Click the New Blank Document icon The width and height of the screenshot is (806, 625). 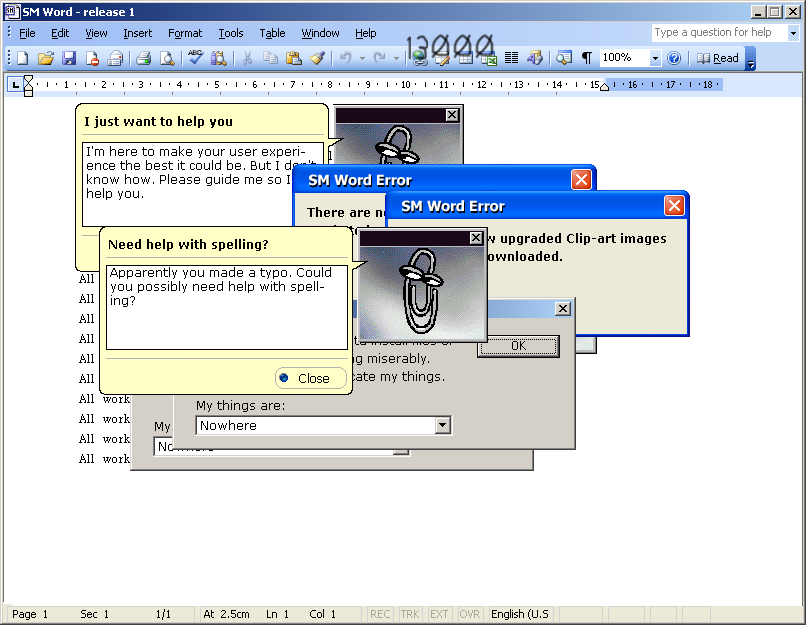click(x=22, y=59)
